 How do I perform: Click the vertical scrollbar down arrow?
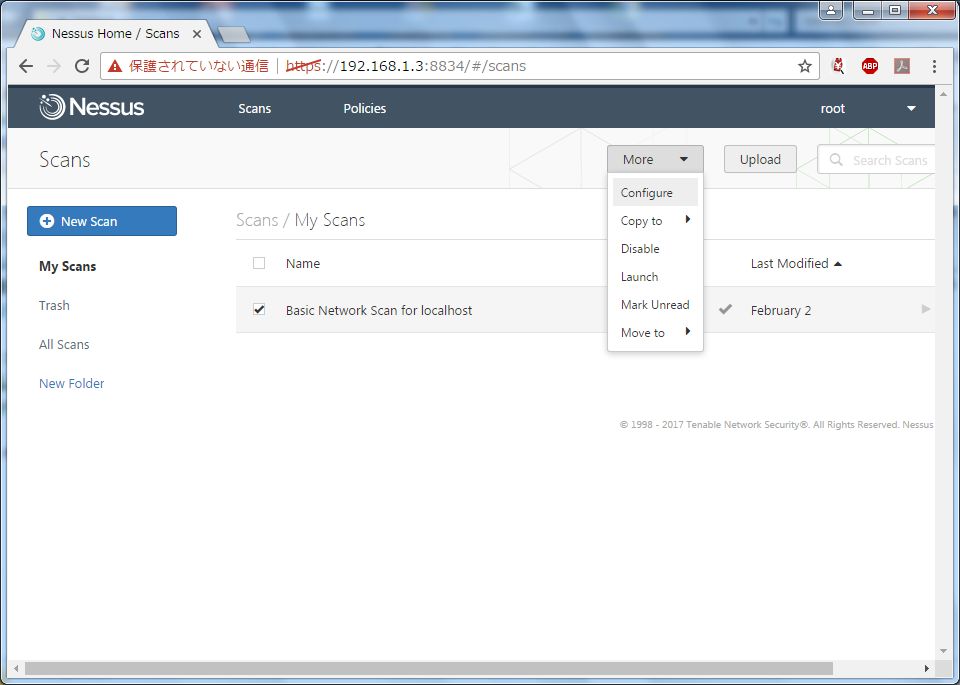943,651
